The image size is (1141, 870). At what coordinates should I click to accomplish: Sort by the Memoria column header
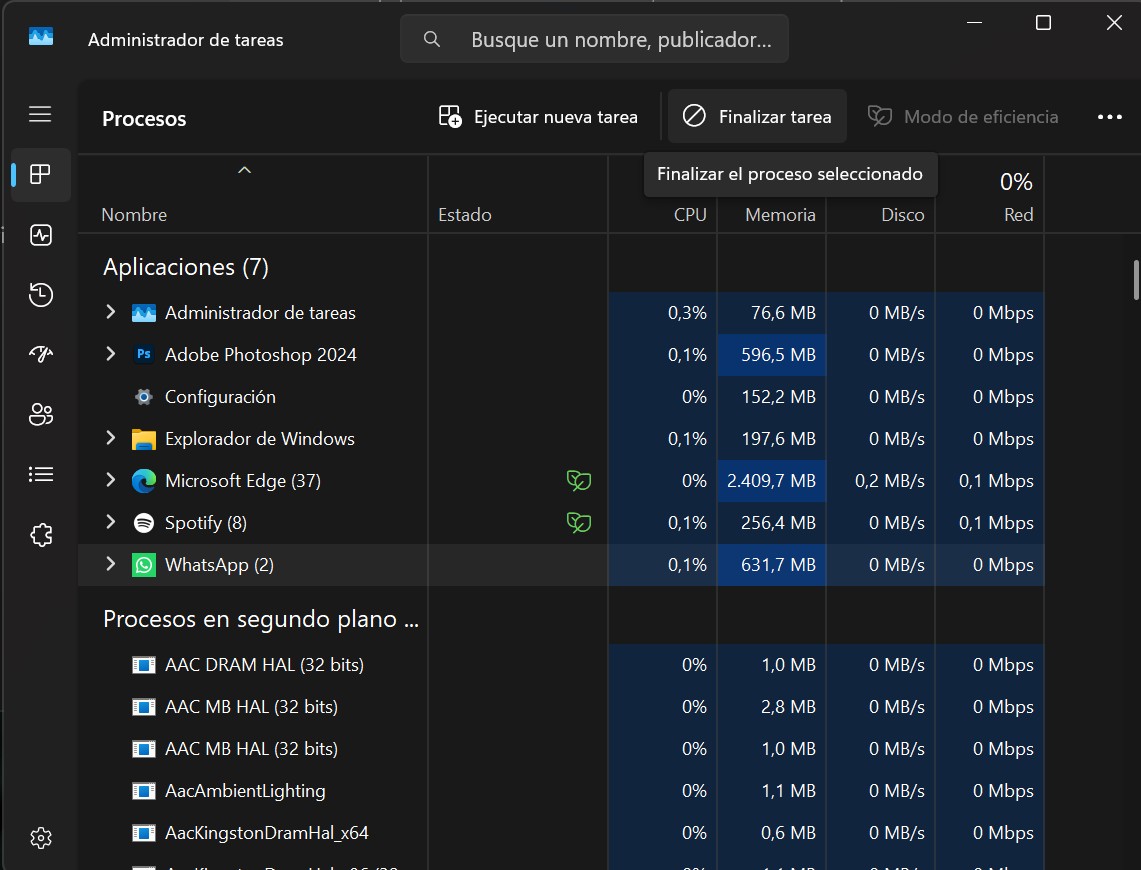(780, 215)
